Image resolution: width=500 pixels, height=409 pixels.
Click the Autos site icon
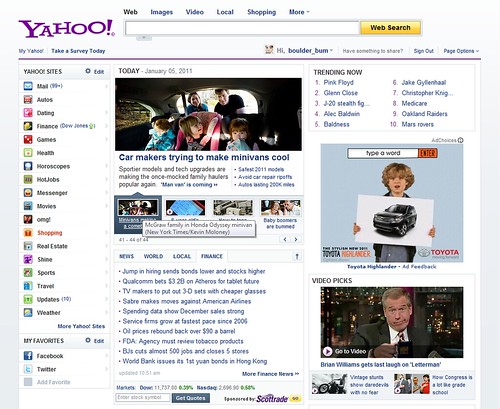pyautogui.click(x=28, y=99)
